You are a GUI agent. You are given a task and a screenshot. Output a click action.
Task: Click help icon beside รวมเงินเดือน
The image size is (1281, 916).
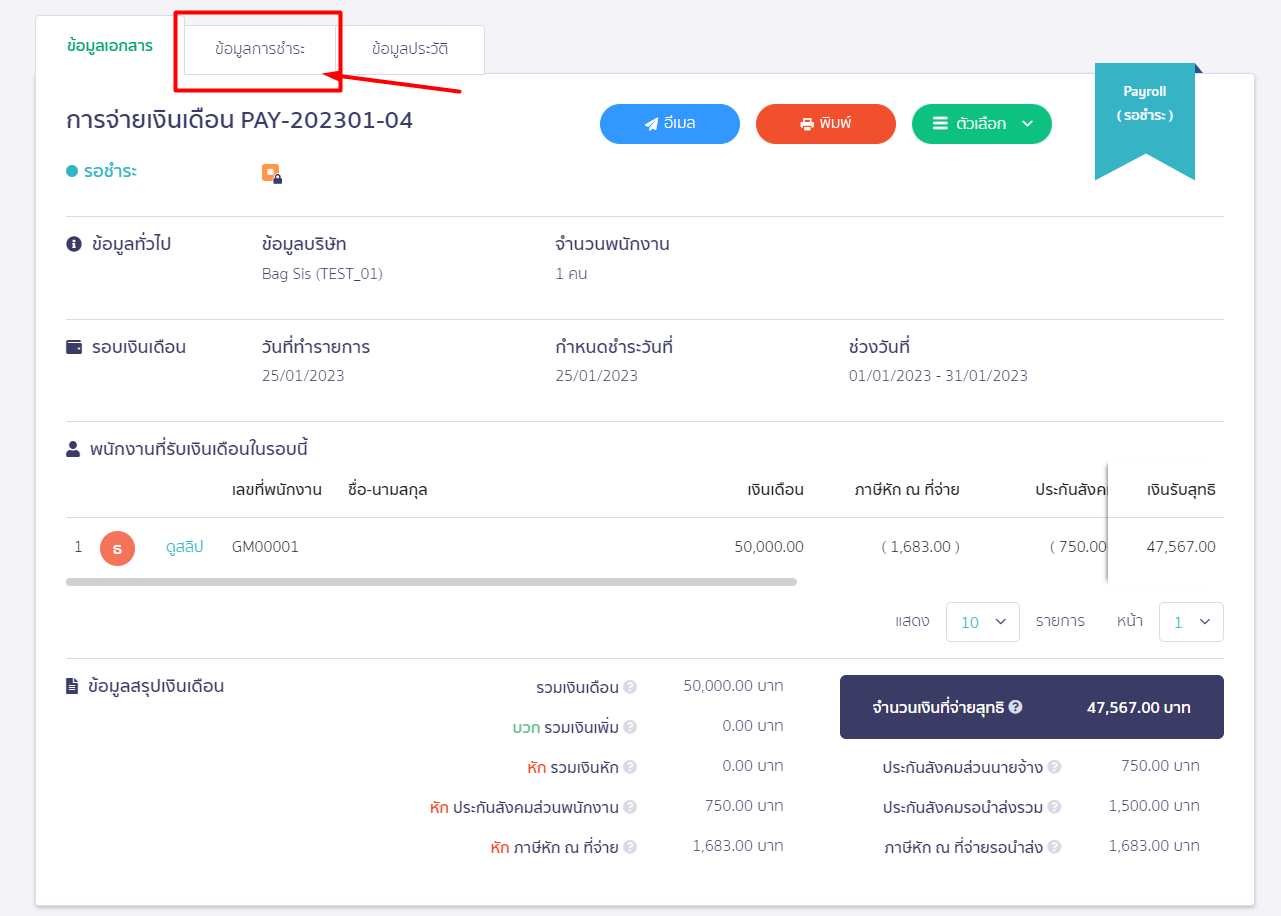coord(630,687)
